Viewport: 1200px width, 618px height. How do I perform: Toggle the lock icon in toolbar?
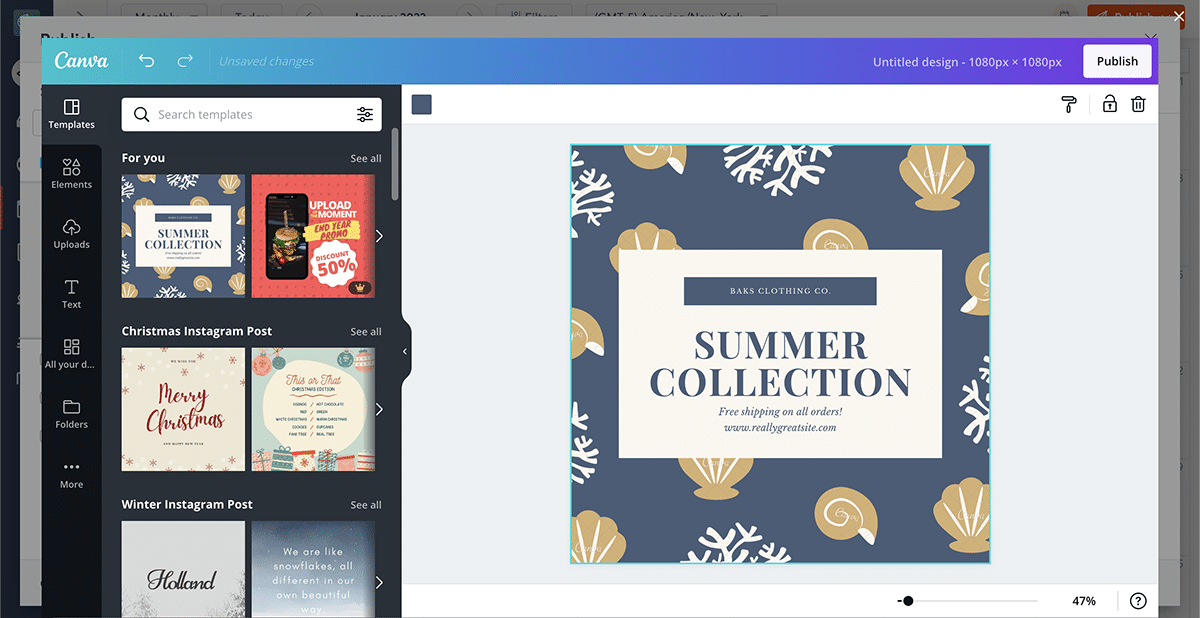tap(1109, 104)
